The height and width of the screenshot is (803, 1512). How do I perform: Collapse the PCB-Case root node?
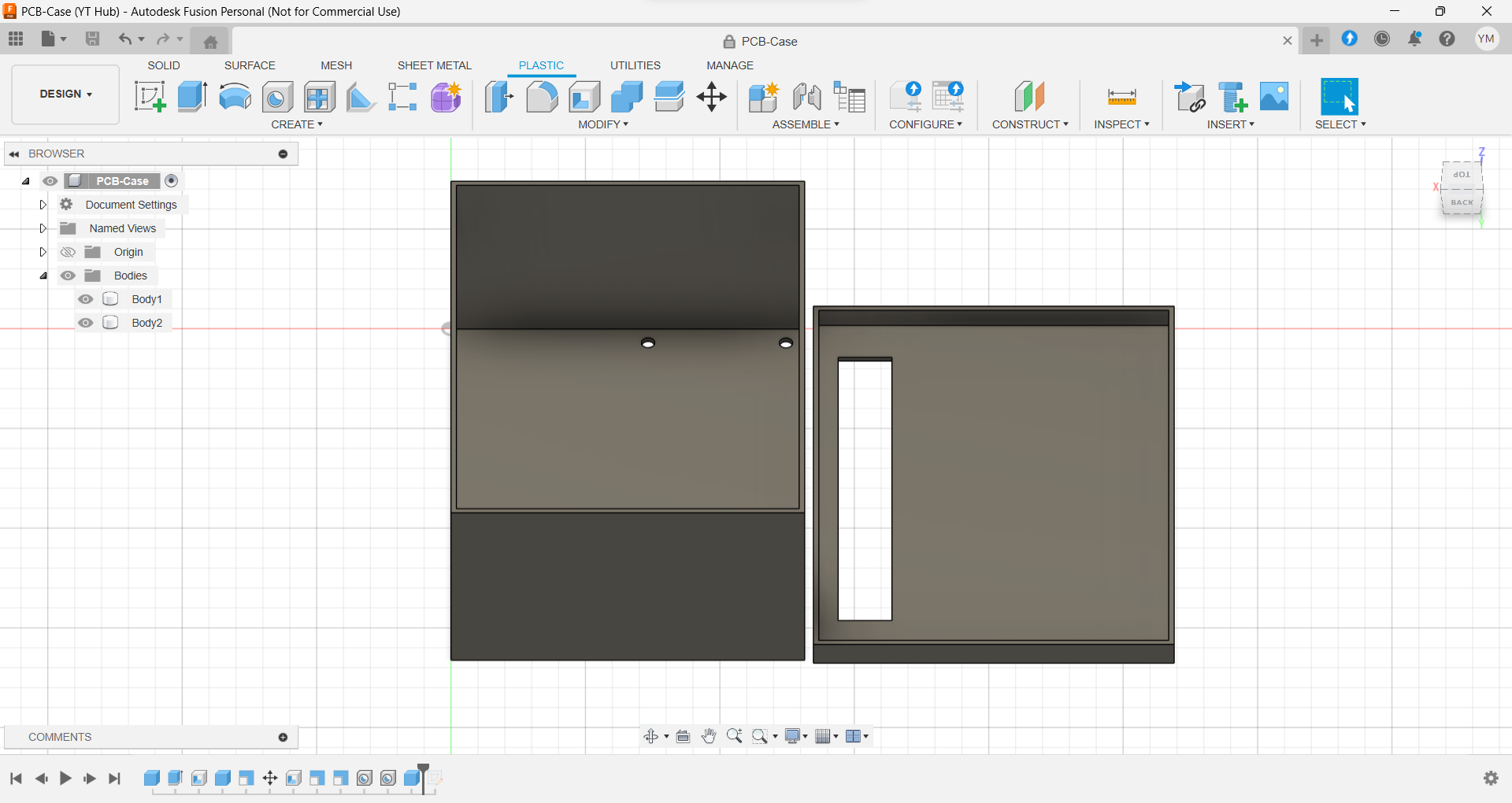coord(26,181)
